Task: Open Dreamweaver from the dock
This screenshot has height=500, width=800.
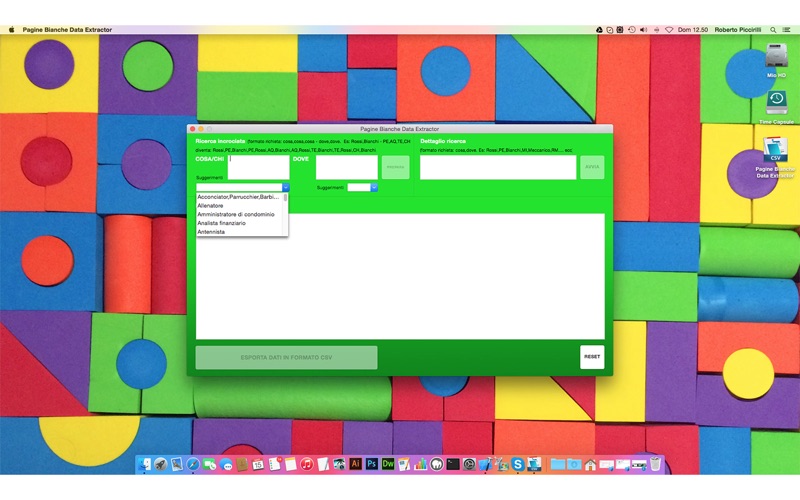Action: pyautogui.click(x=388, y=464)
